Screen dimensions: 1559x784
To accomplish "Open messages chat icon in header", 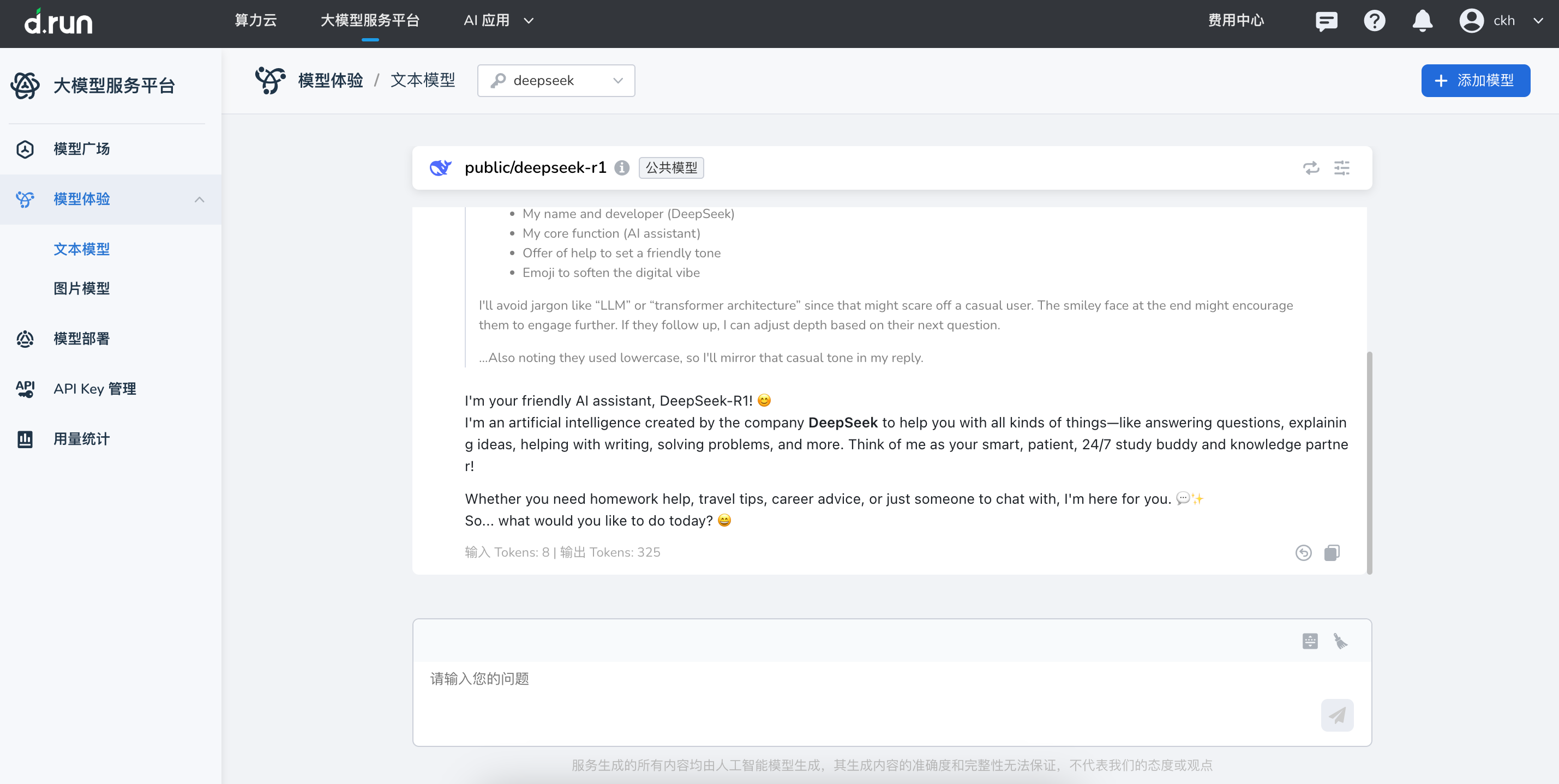I will [x=1326, y=21].
